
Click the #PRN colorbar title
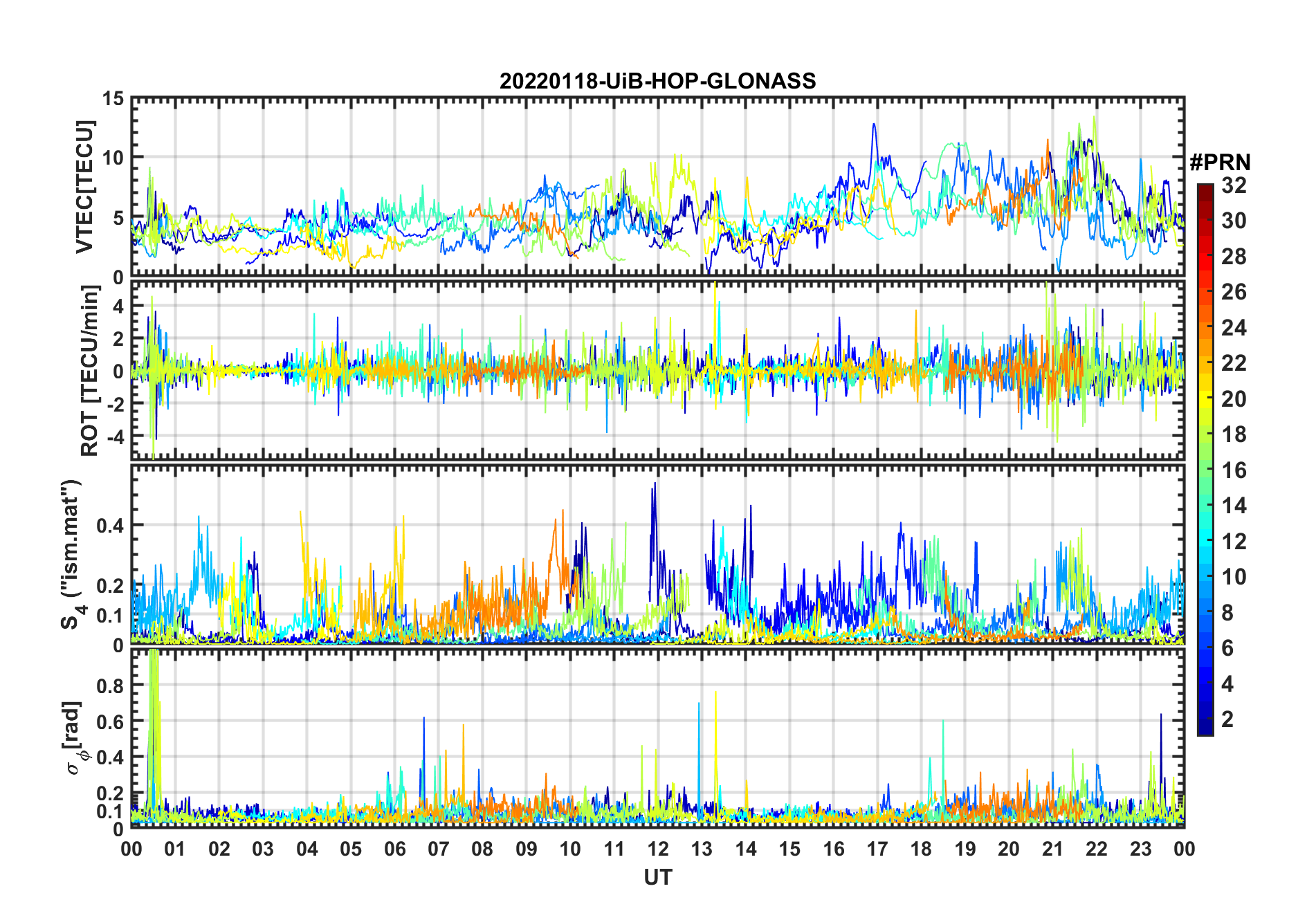[1220, 163]
